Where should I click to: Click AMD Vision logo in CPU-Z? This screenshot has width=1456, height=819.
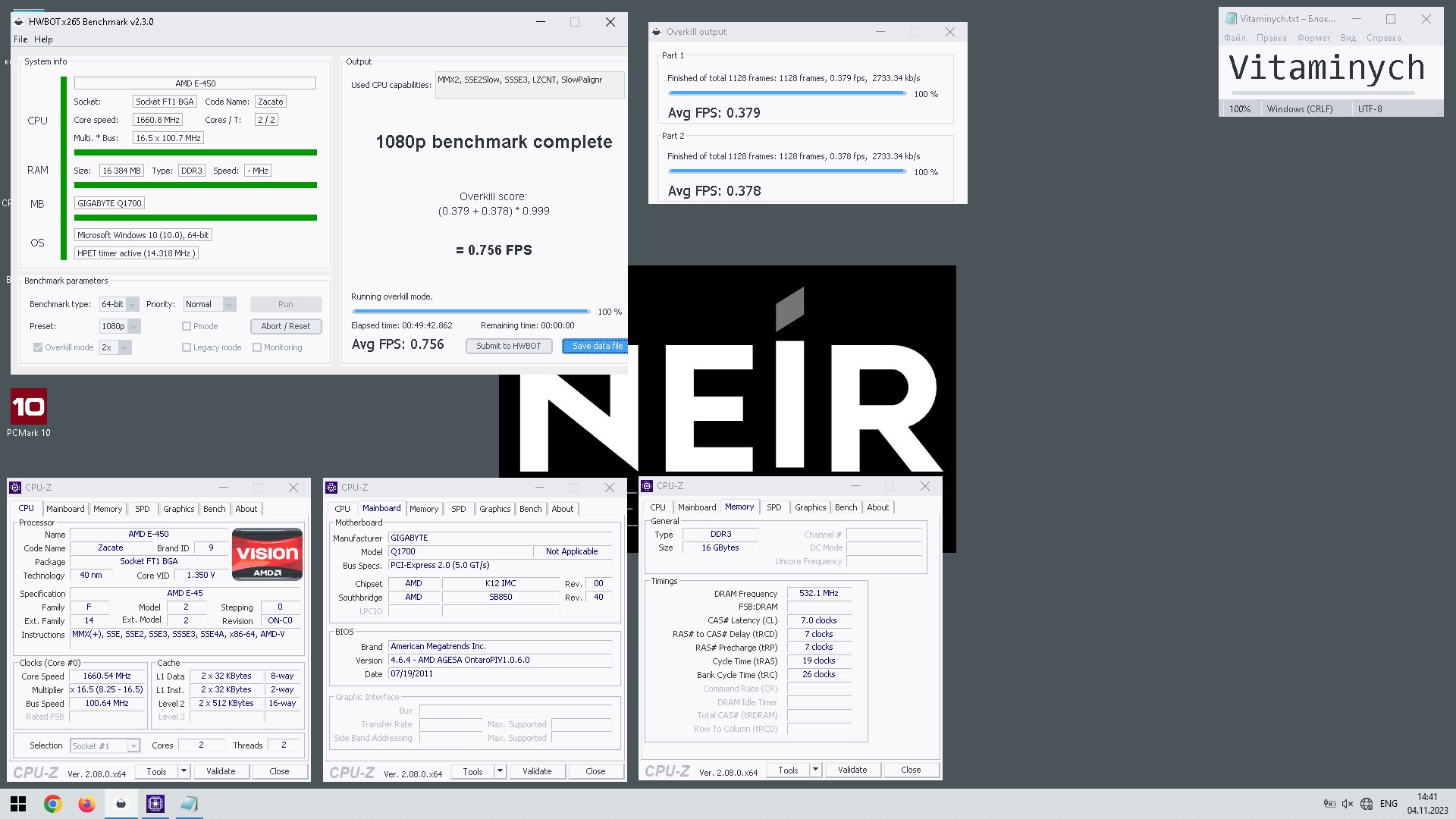coord(267,554)
